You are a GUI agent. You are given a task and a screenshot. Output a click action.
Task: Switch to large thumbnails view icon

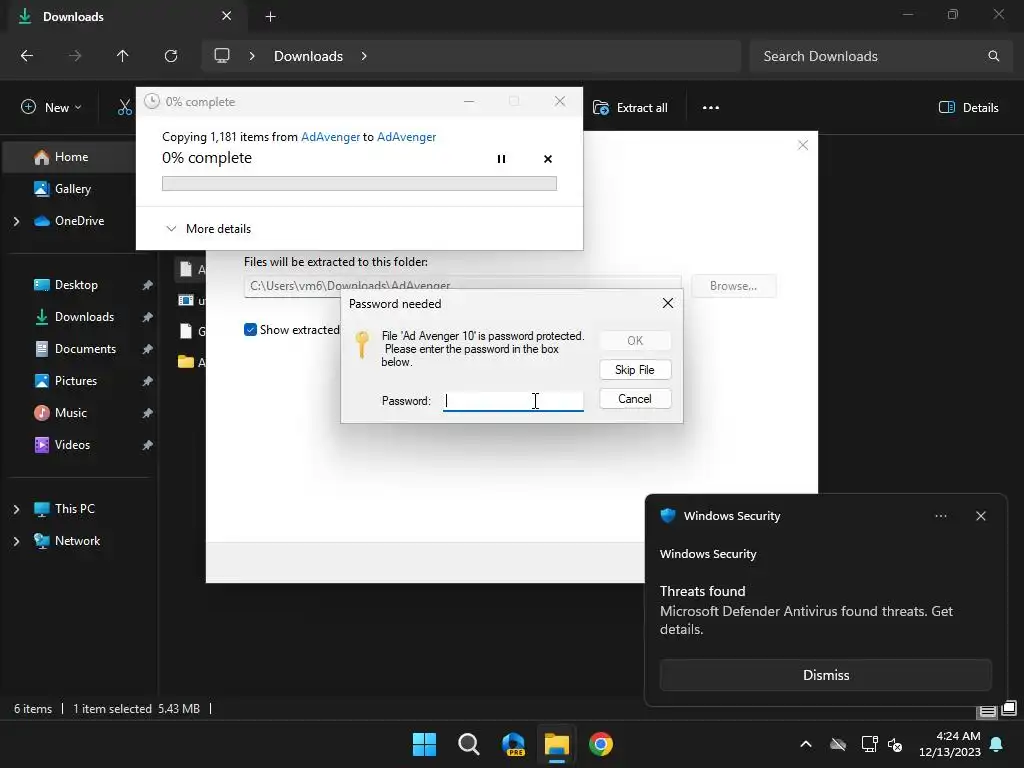point(1009,708)
